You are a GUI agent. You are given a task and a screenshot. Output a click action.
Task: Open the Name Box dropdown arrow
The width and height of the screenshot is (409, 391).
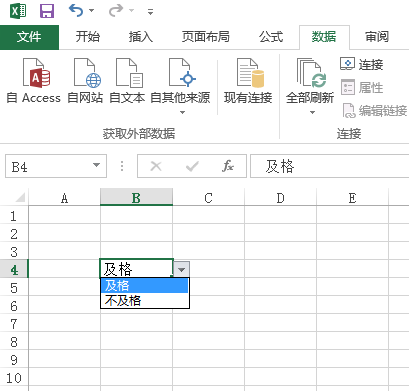96,165
